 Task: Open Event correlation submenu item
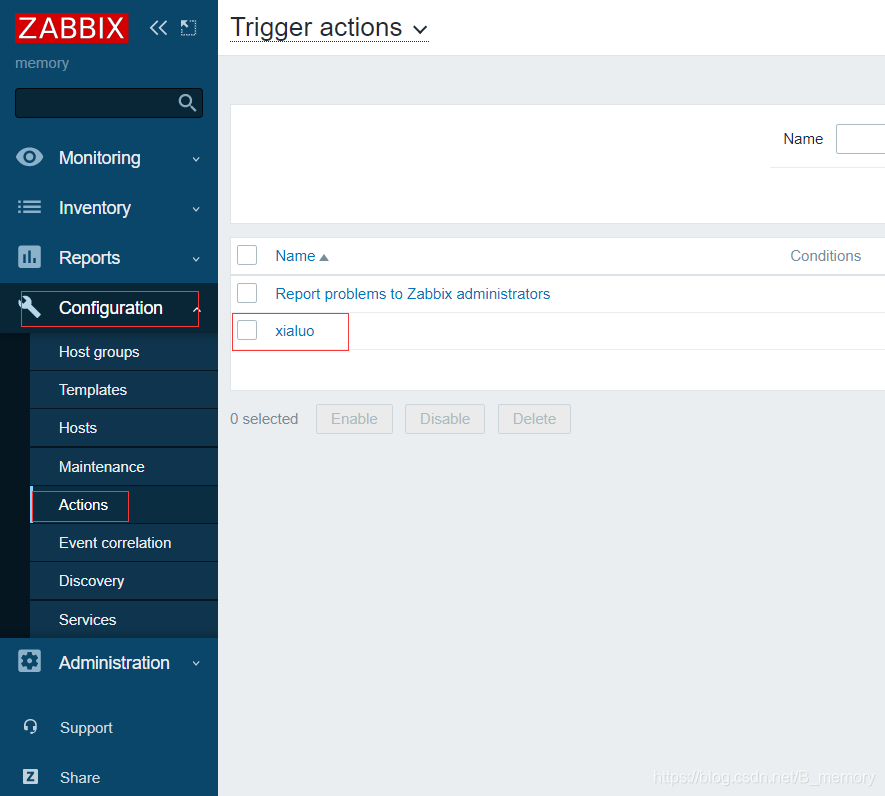(x=124, y=543)
